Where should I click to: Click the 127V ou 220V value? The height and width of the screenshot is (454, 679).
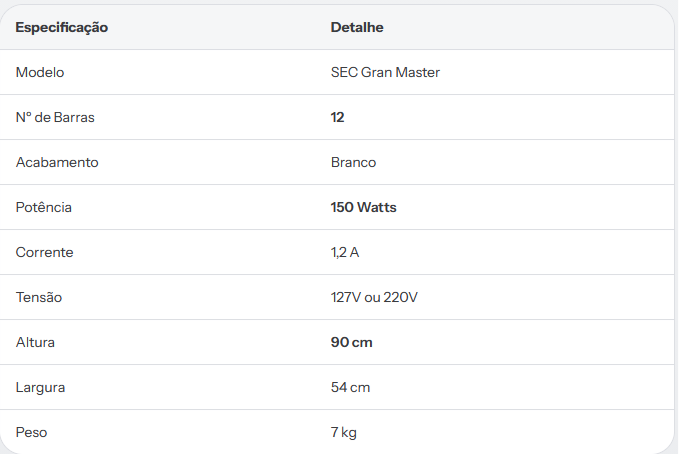[374, 298]
